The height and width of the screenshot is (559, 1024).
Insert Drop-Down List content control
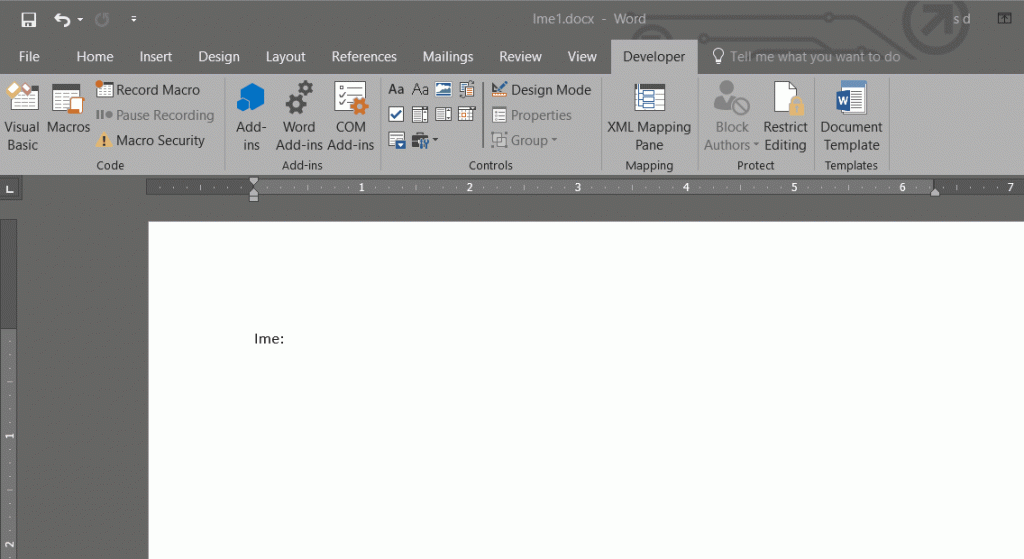(443, 115)
